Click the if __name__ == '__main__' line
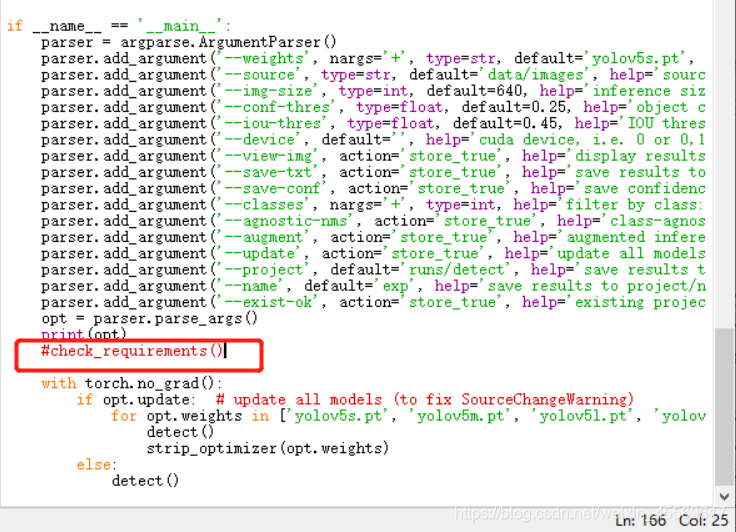The image size is (736, 532). pos(118,26)
